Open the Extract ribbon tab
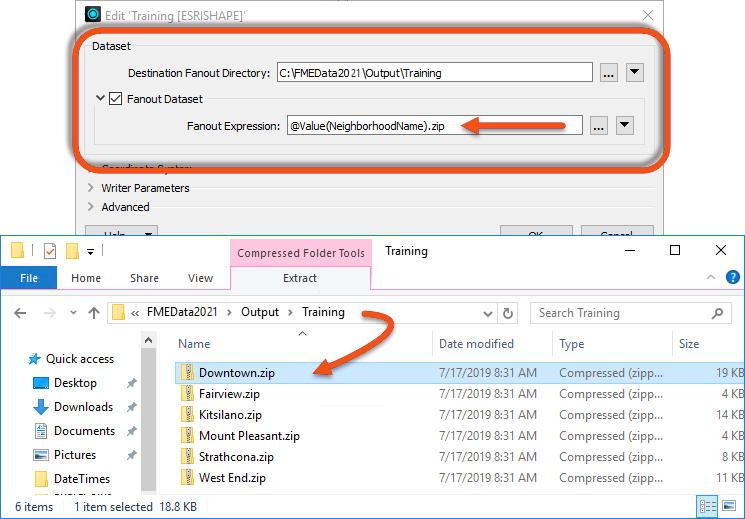 [x=300, y=278]
